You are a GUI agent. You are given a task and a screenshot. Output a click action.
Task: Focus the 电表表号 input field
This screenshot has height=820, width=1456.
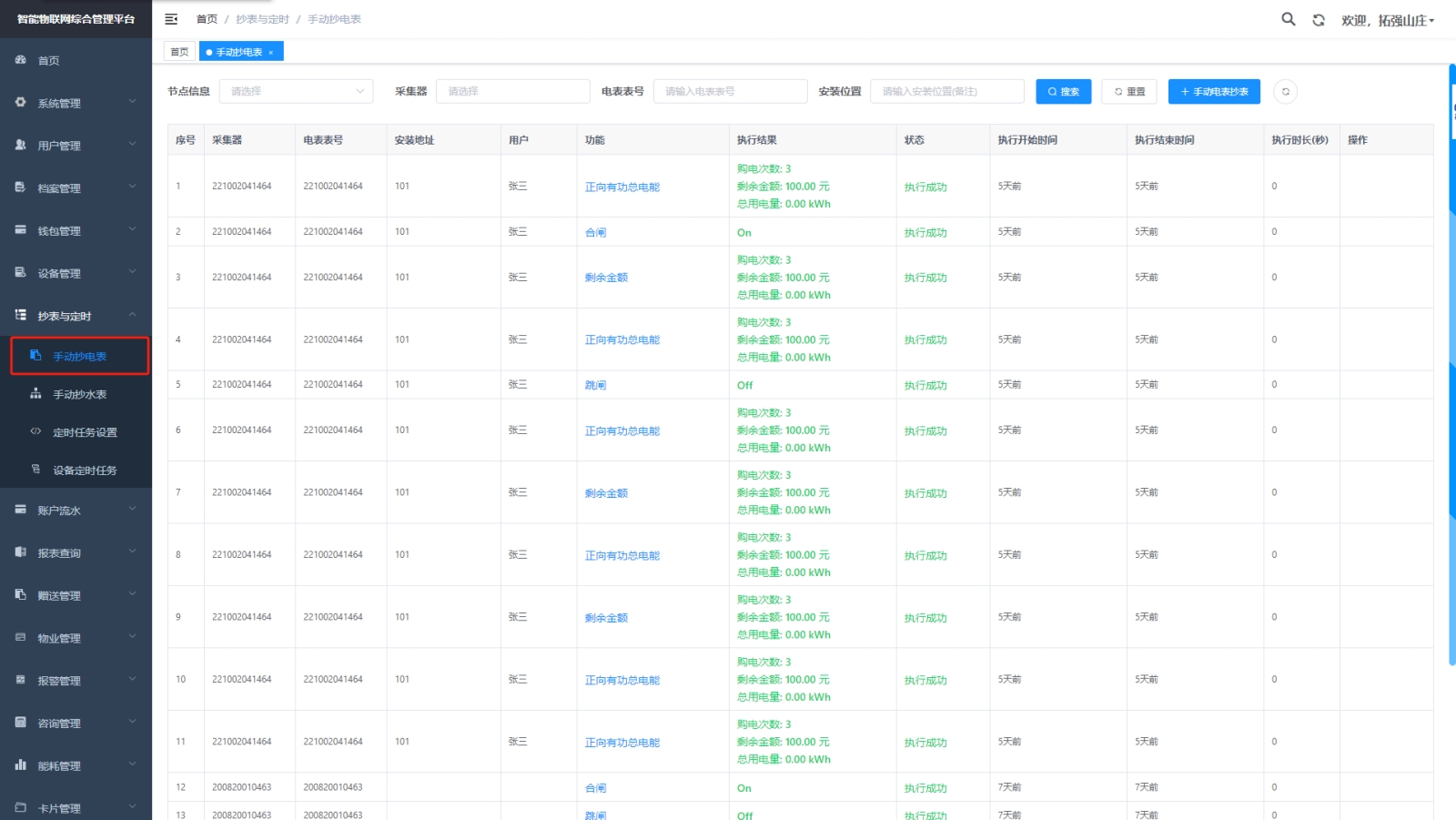point(730,92)
